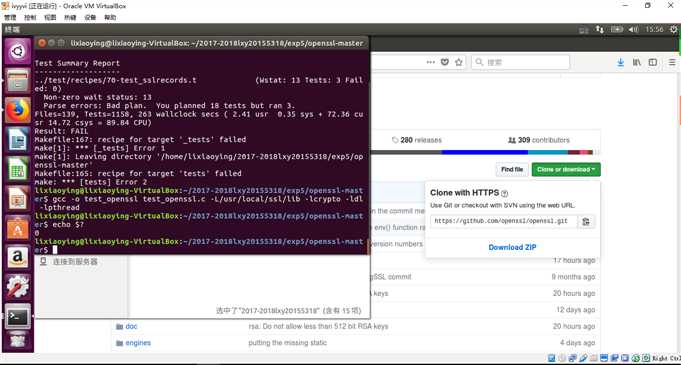Viewport: 681px width, 365px height.
Task: Select the Terminal icon in the launcher
Action: pyautogui.click(x=18, y=316)
